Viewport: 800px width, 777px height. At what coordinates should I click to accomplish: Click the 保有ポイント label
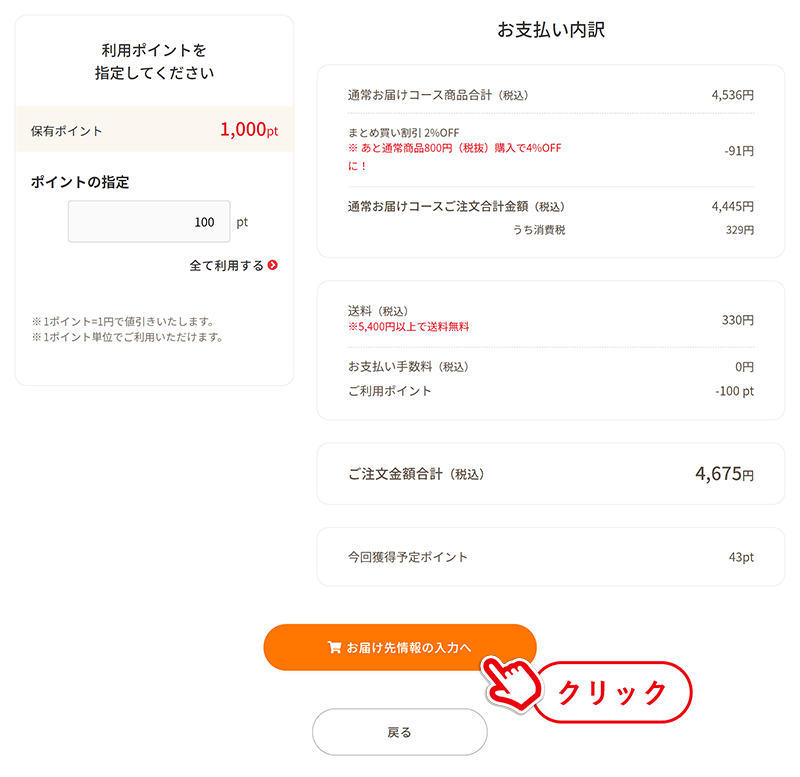[66, 131]
